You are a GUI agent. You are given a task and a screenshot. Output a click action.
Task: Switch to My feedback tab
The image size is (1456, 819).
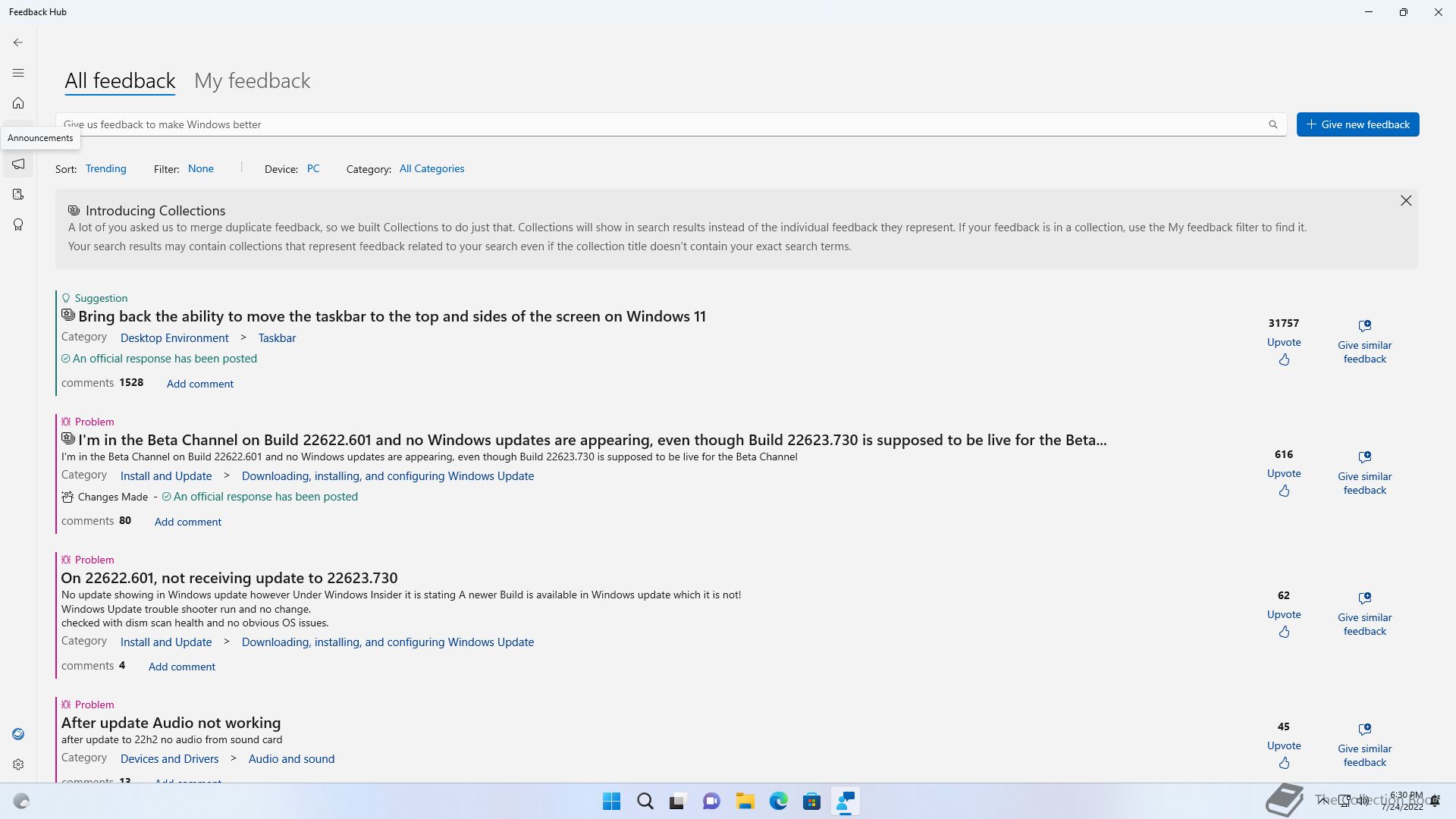(252, 80)
